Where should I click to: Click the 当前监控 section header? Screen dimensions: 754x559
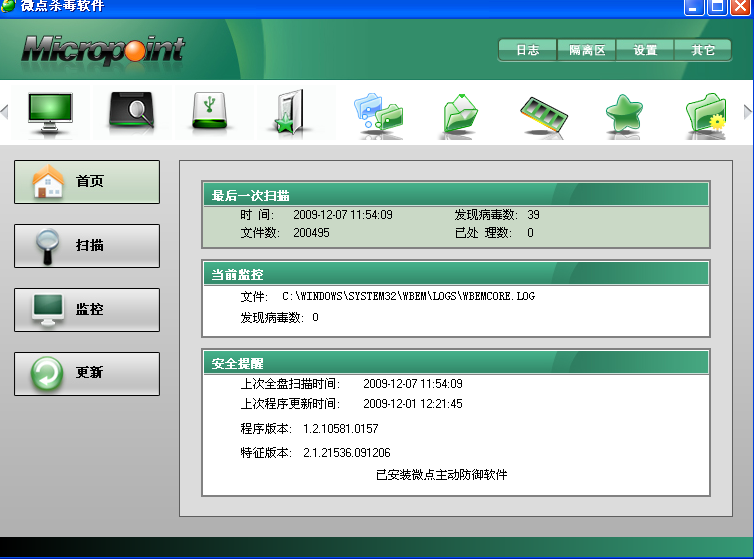455,274
